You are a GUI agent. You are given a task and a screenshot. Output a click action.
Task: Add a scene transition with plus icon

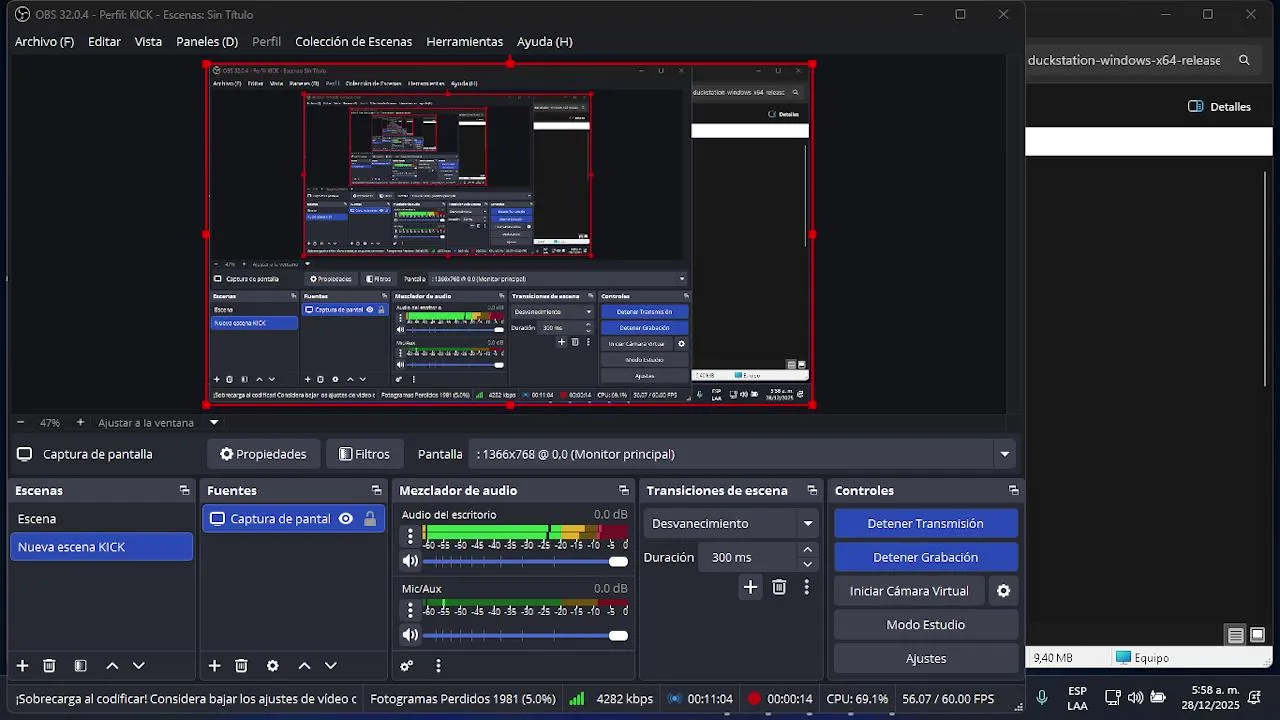click(750, 587)
